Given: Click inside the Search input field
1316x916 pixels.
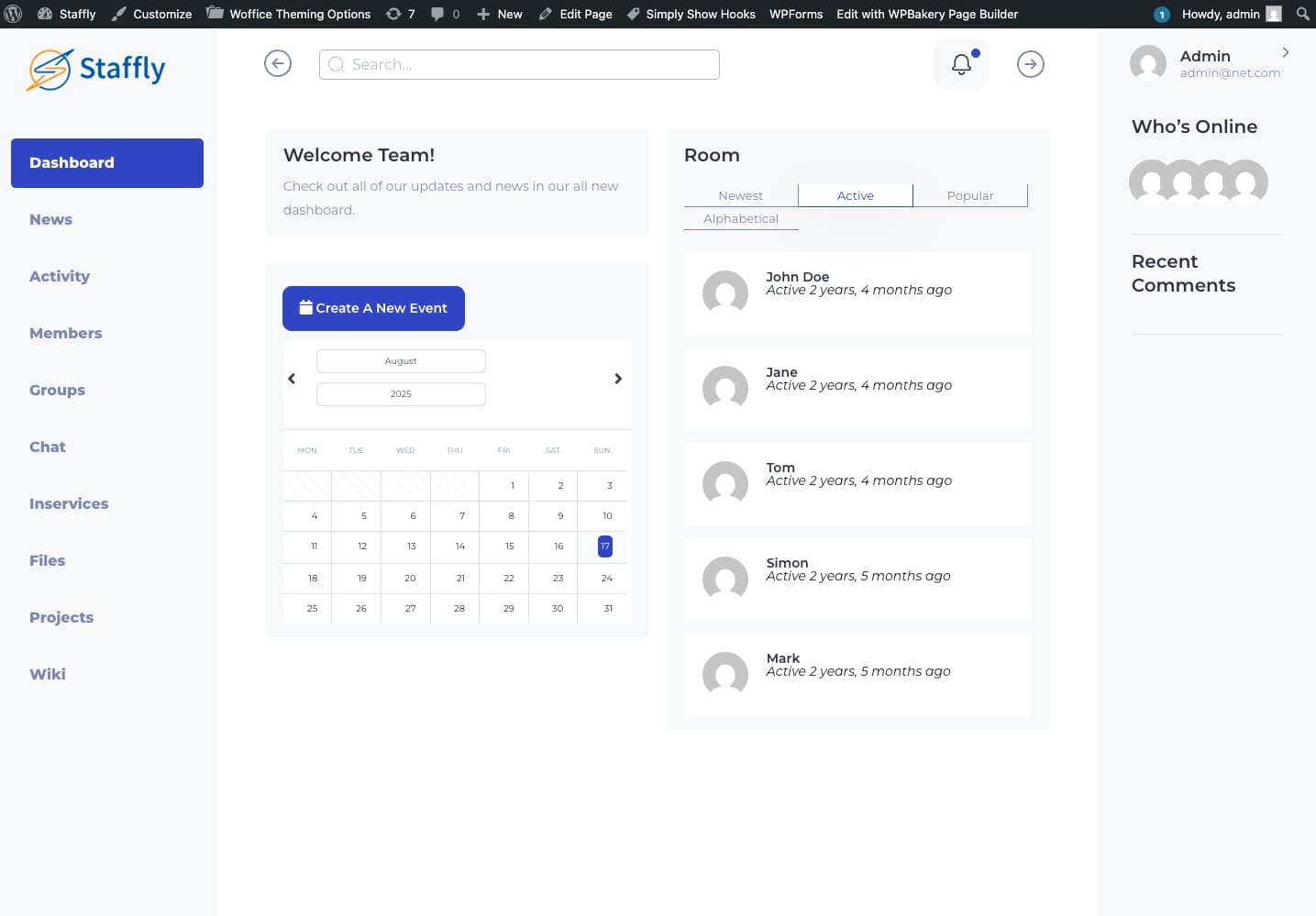Looking at the screenshot, I should 519,64.
